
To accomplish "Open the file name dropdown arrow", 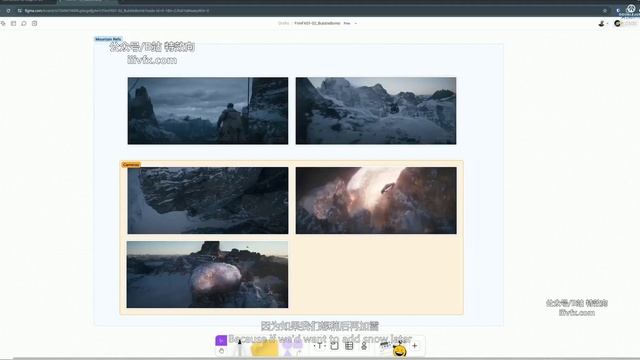I will coord(356,23).
